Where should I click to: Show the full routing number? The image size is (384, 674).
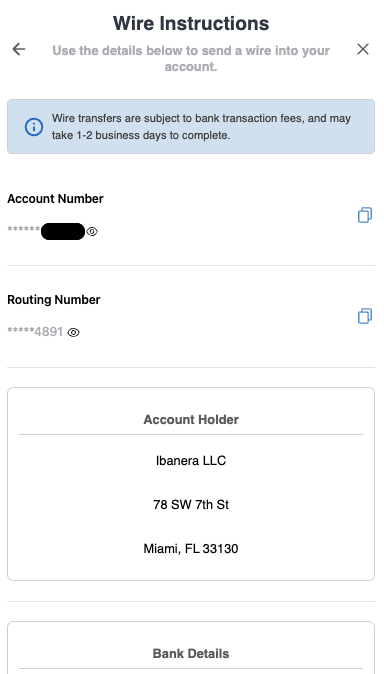pyautogui.click(x=74, y=333)
